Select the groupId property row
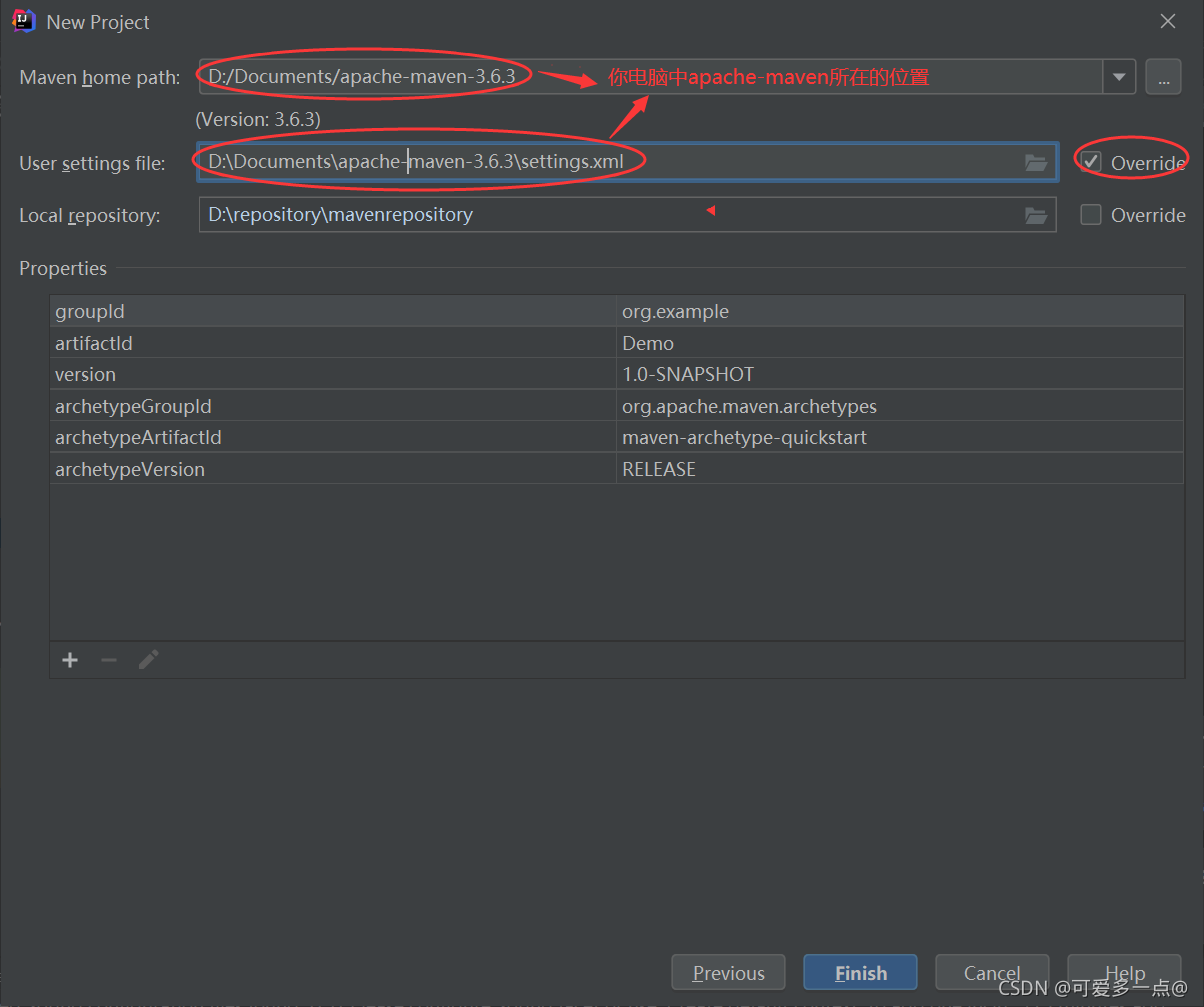The width and height of the screenshot is (1204, 1007). [617, 311]
